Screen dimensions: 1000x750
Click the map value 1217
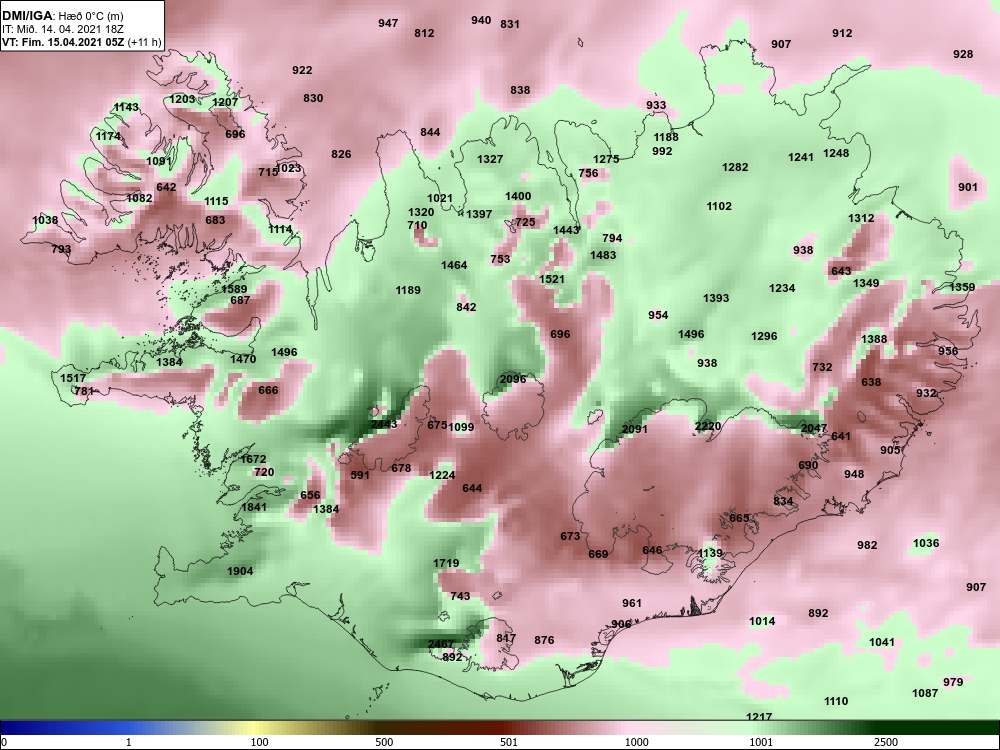[x=759, y=717]
